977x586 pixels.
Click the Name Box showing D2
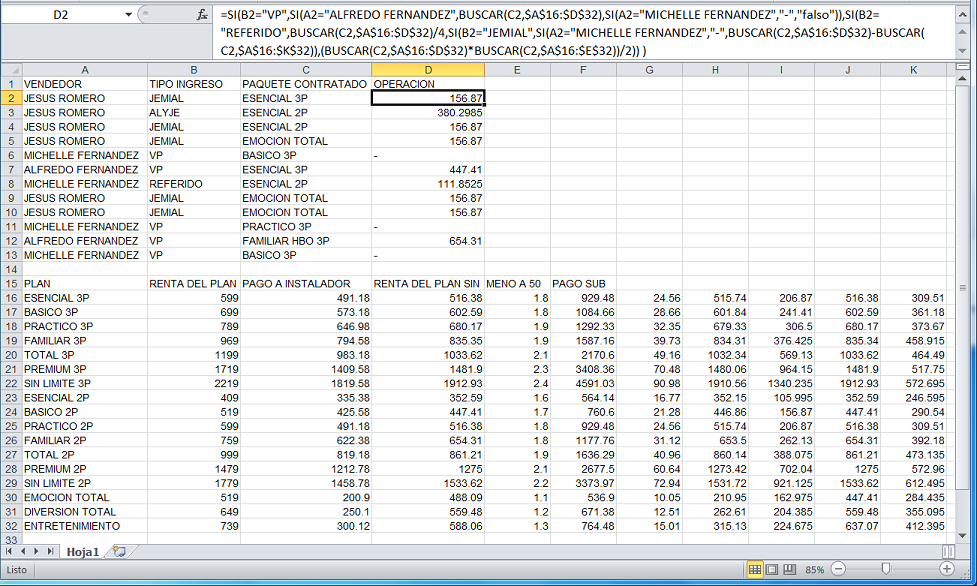[61, 14]
